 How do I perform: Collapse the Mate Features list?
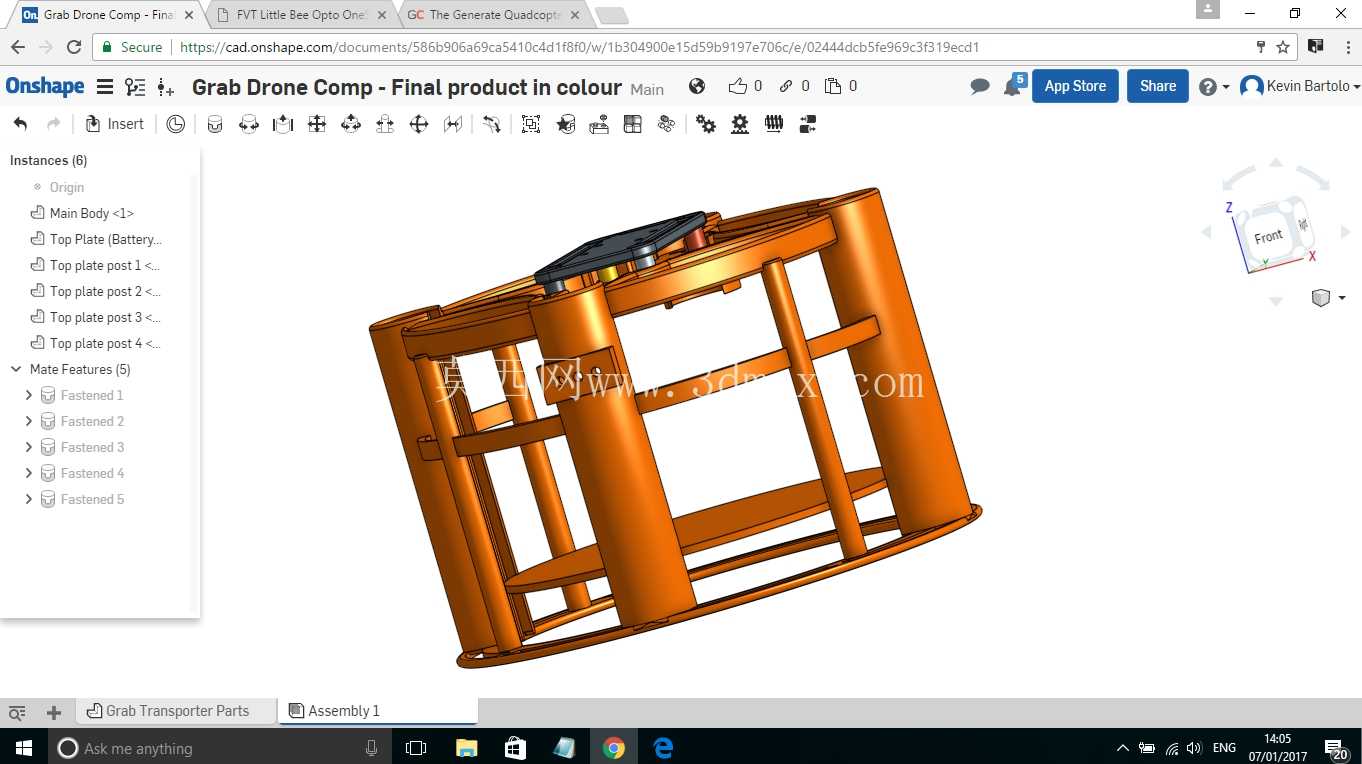(16, 369)
